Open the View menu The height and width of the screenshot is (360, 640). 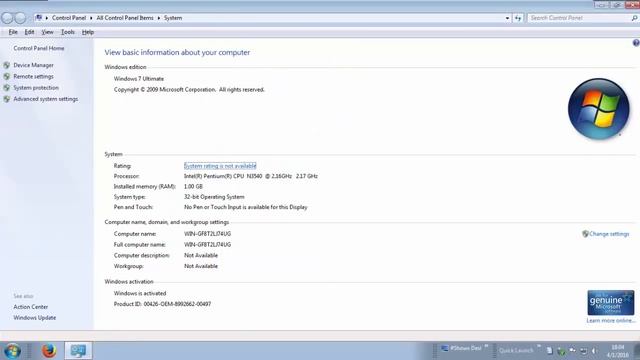tap(47, 32)
